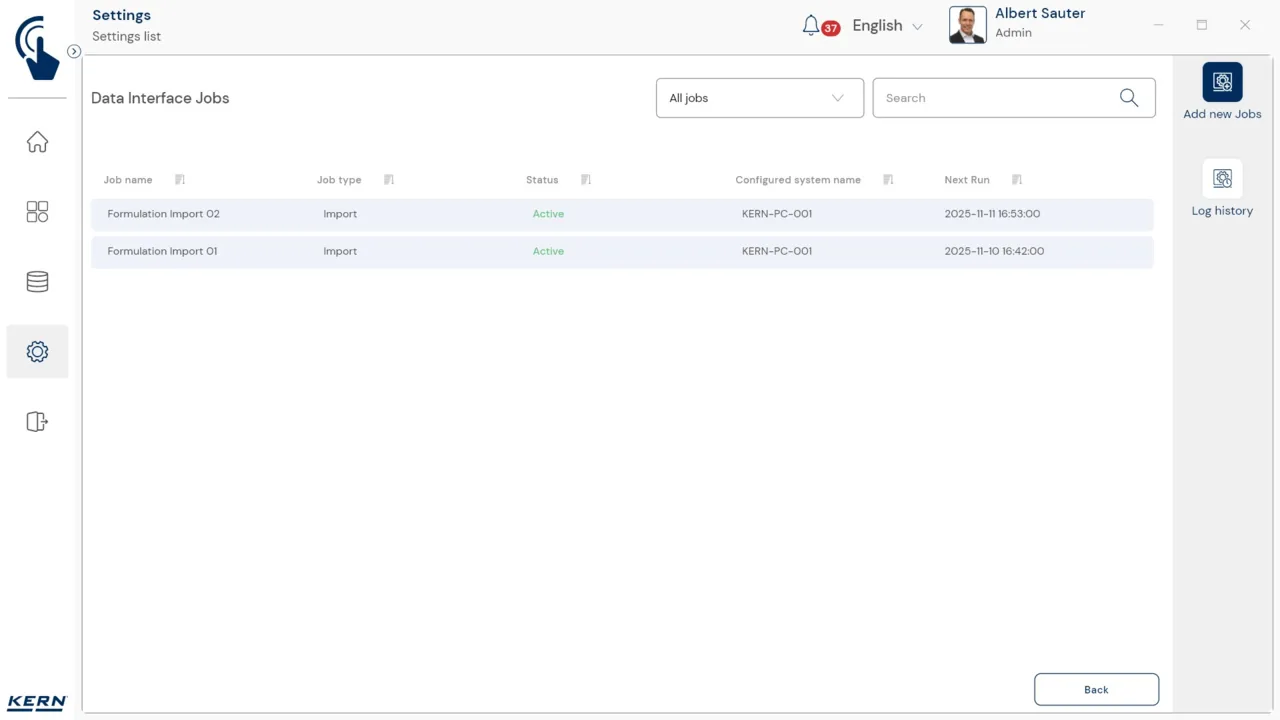Open the Home icon in sidebar
The image size is (1280, 720).
coord(37,142)
